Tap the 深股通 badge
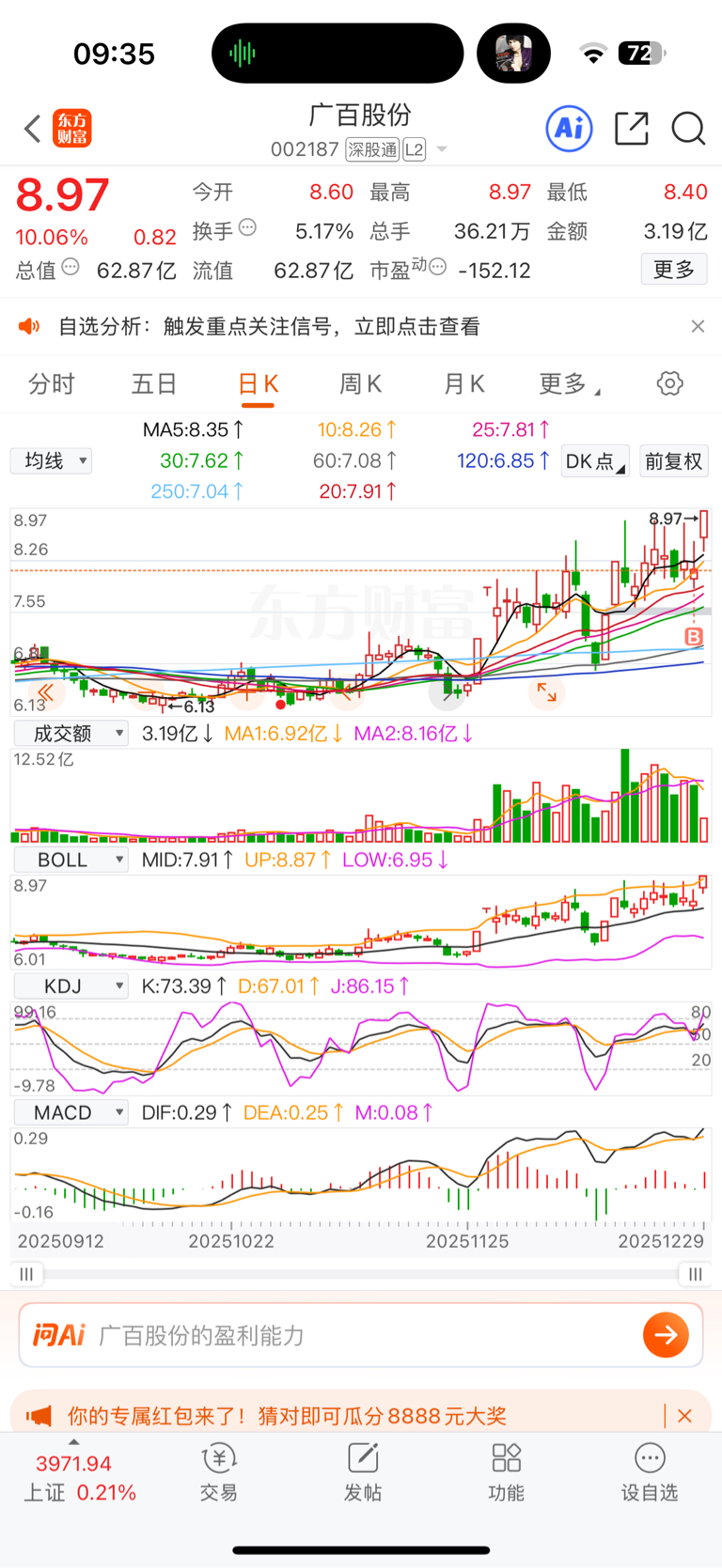This screenshot has width=722, height=1568. (x=372, y=149)
